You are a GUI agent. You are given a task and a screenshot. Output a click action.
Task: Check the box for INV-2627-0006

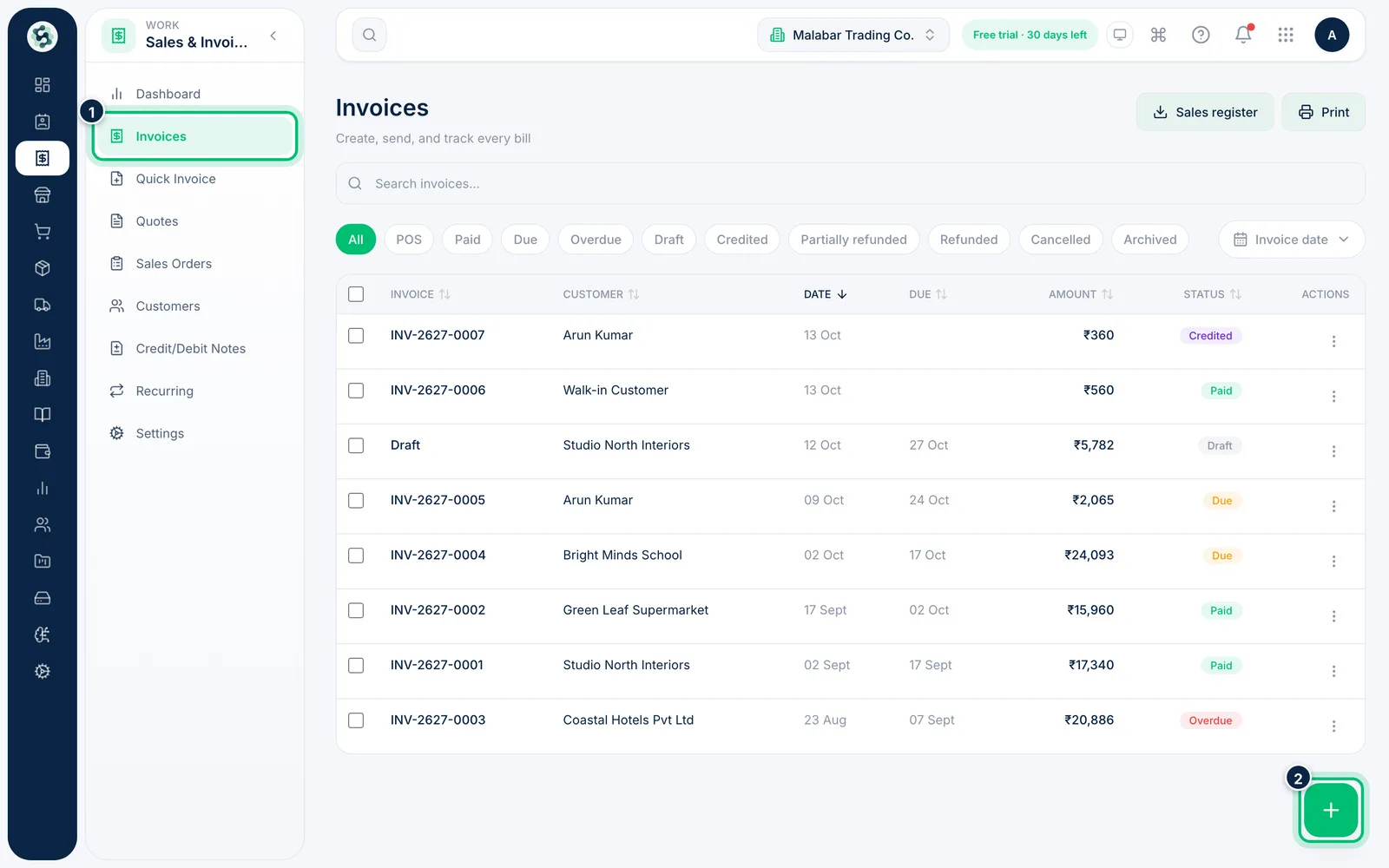tap(356, 391)
